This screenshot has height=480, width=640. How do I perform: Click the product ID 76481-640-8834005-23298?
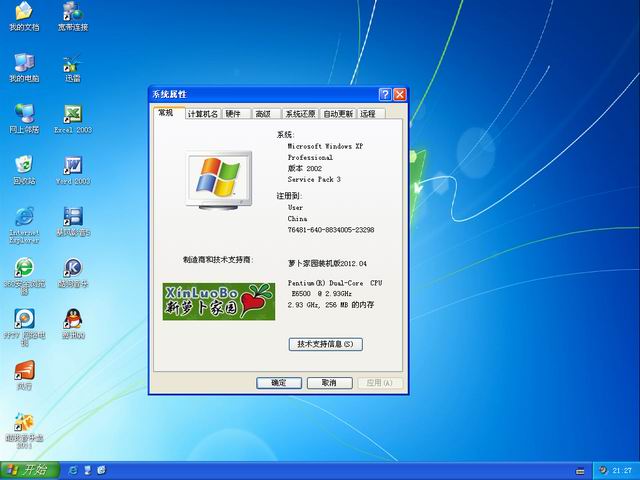coord(331,230)
